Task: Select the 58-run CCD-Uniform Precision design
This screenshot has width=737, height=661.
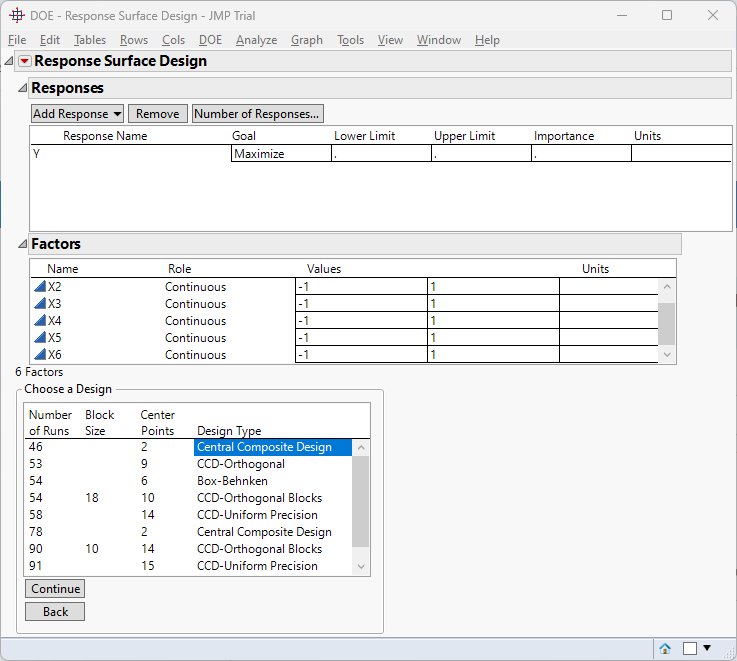Action: (x=188, y=515)
